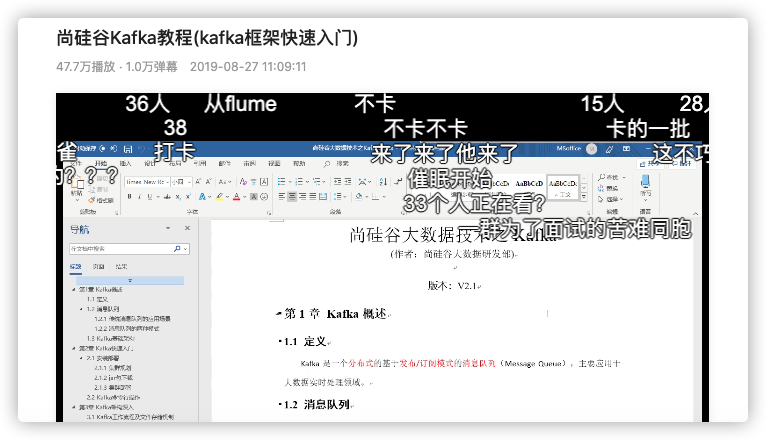
Task: Open the 开始 Home ribbon tab
Action: [101, 163]
